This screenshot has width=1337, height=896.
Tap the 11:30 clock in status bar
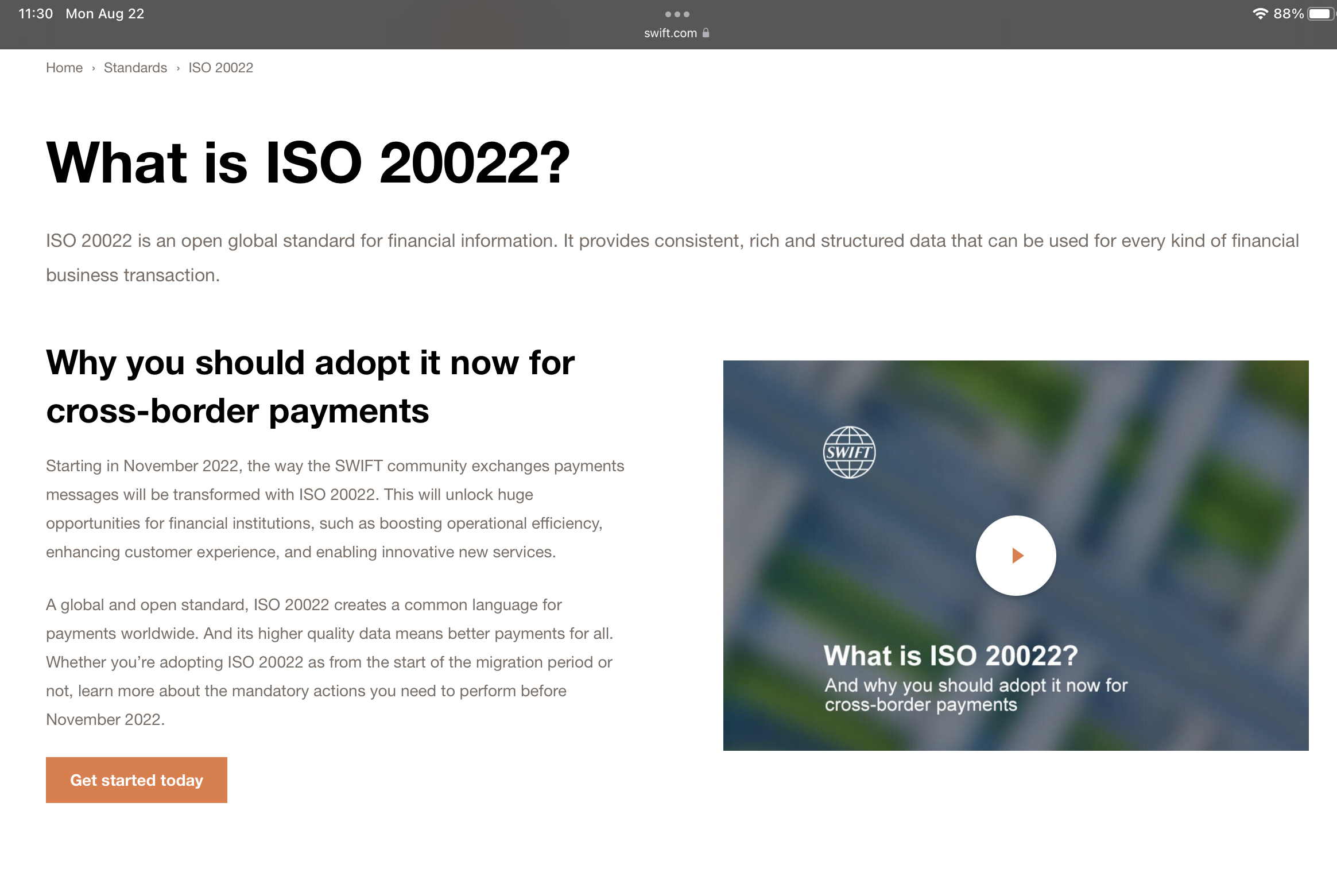pyautogui.click(x=36, y=14)
